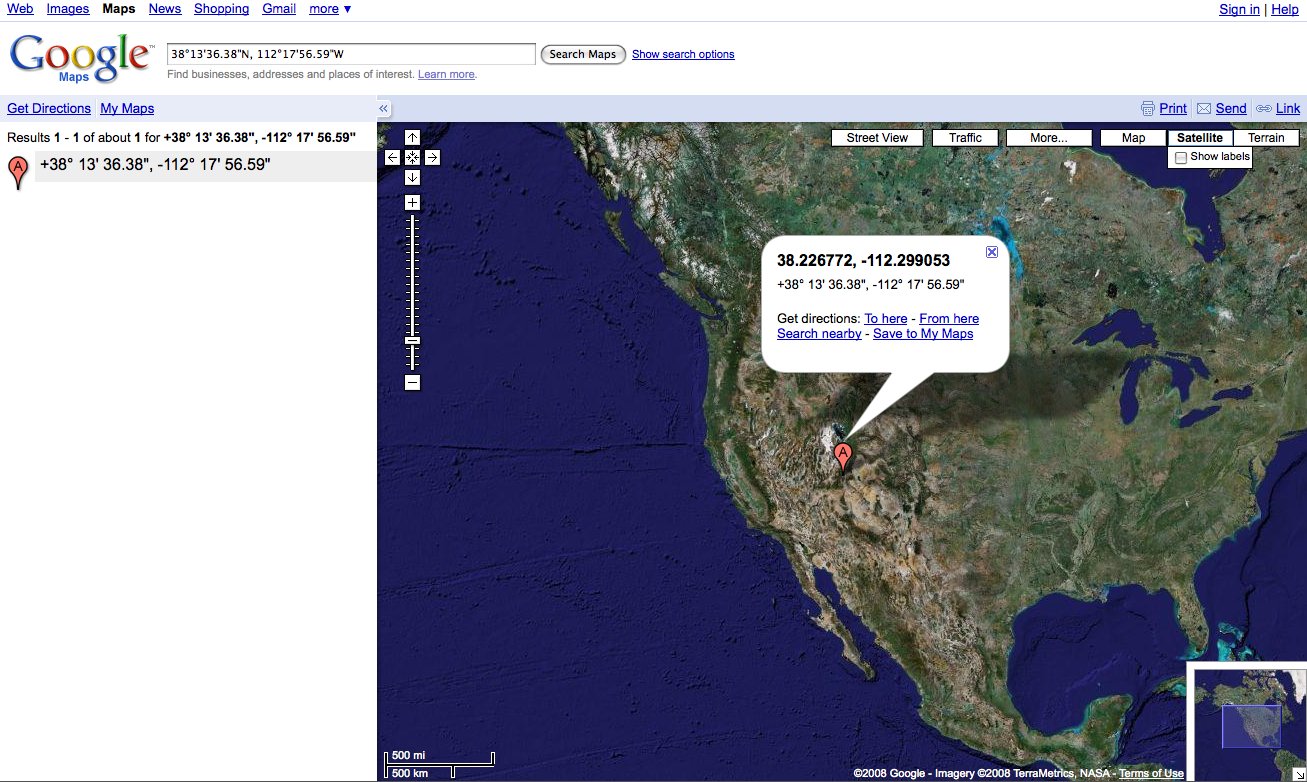This screenshot has height=782, width=1307.
Task: Click Show search options link
Action: 683,54
